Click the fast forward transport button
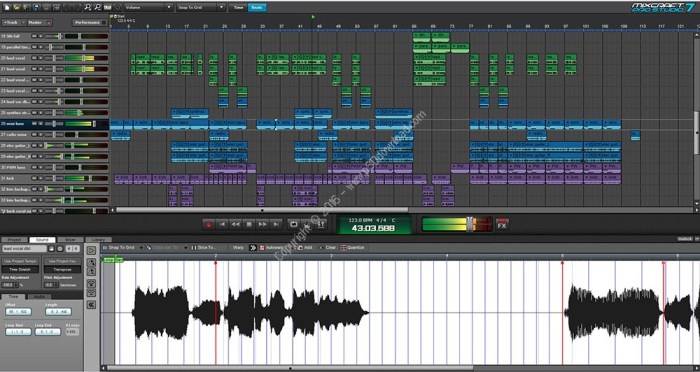Screen dimensions: 700x372 click(262, 225)
